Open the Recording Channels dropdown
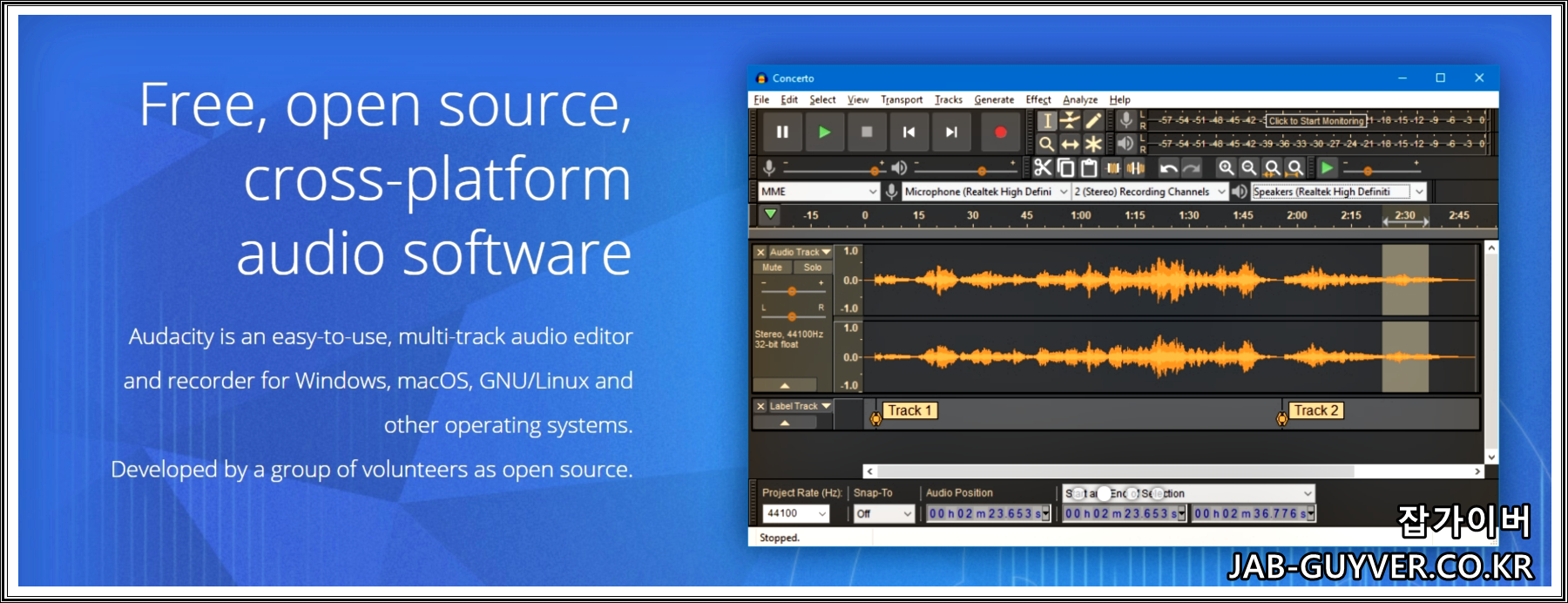 [x=1150, y=192]
